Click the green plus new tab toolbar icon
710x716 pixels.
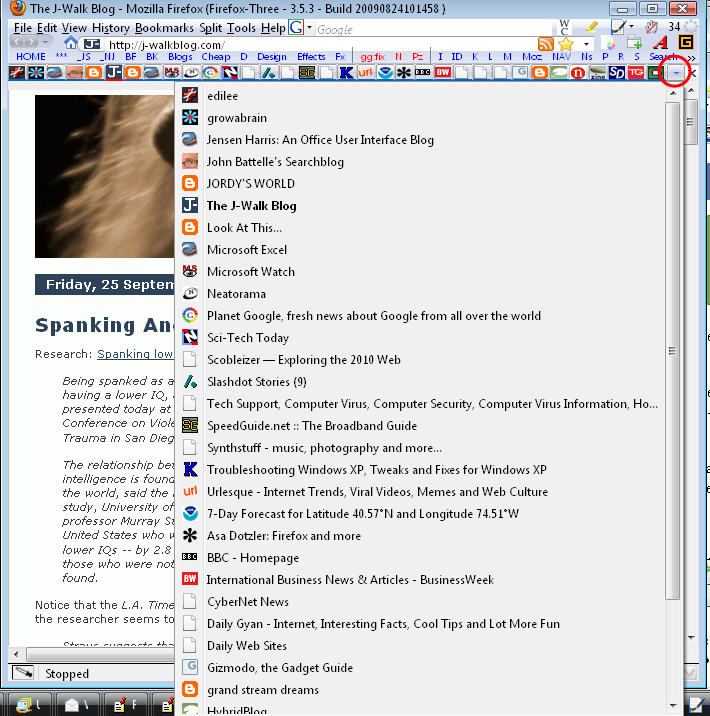pos(635,43)
